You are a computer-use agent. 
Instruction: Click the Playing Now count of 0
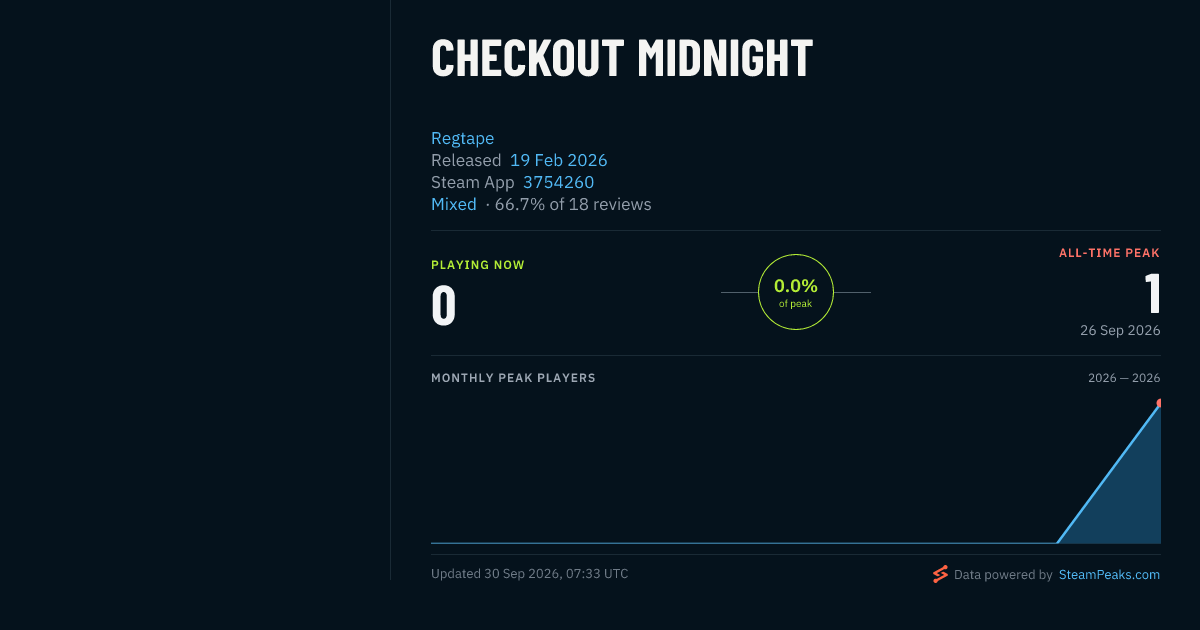(x=444, y=306)
